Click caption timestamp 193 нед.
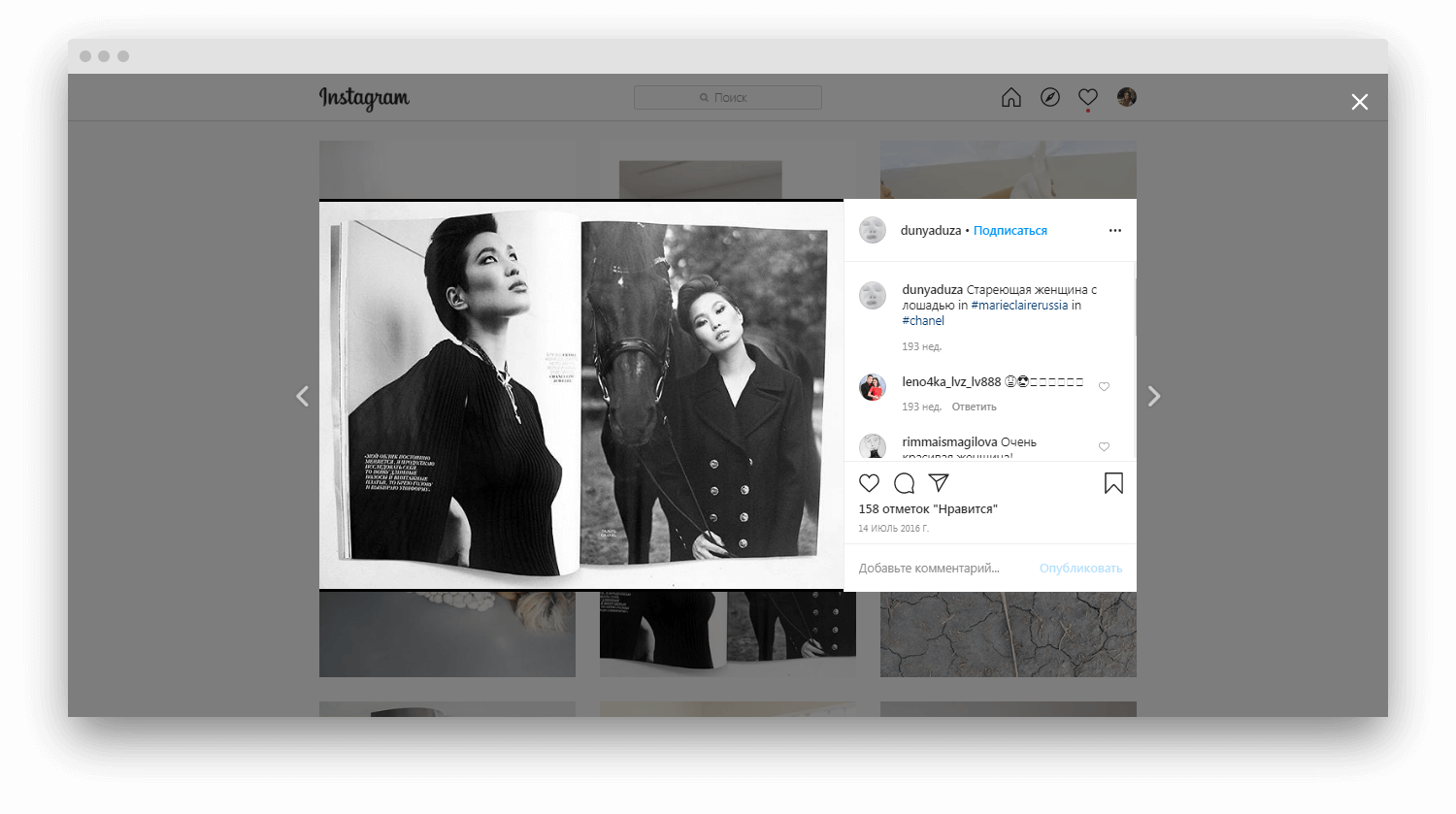 921,347
